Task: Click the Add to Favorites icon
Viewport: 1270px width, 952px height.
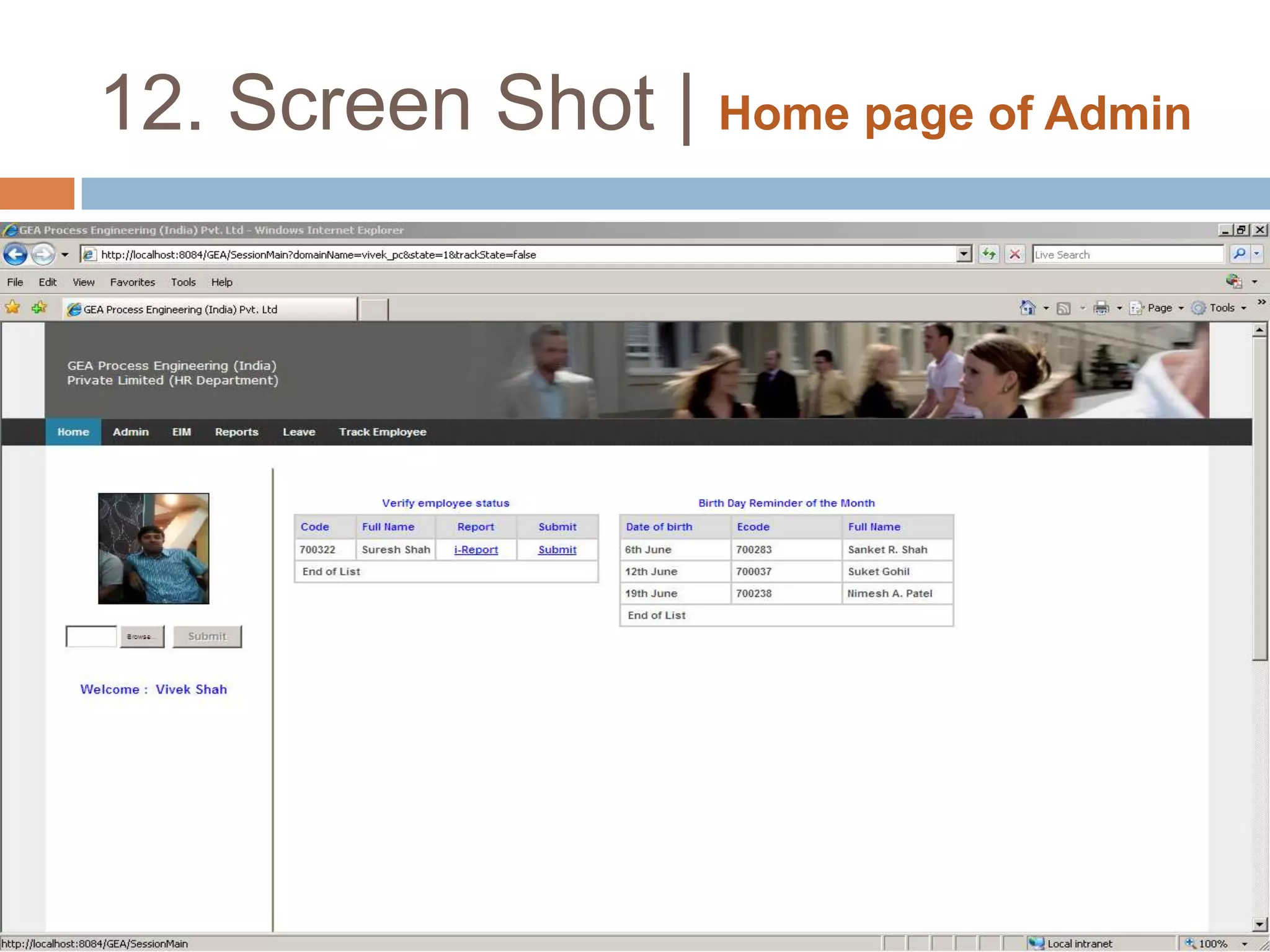Action: pos(39,307)
